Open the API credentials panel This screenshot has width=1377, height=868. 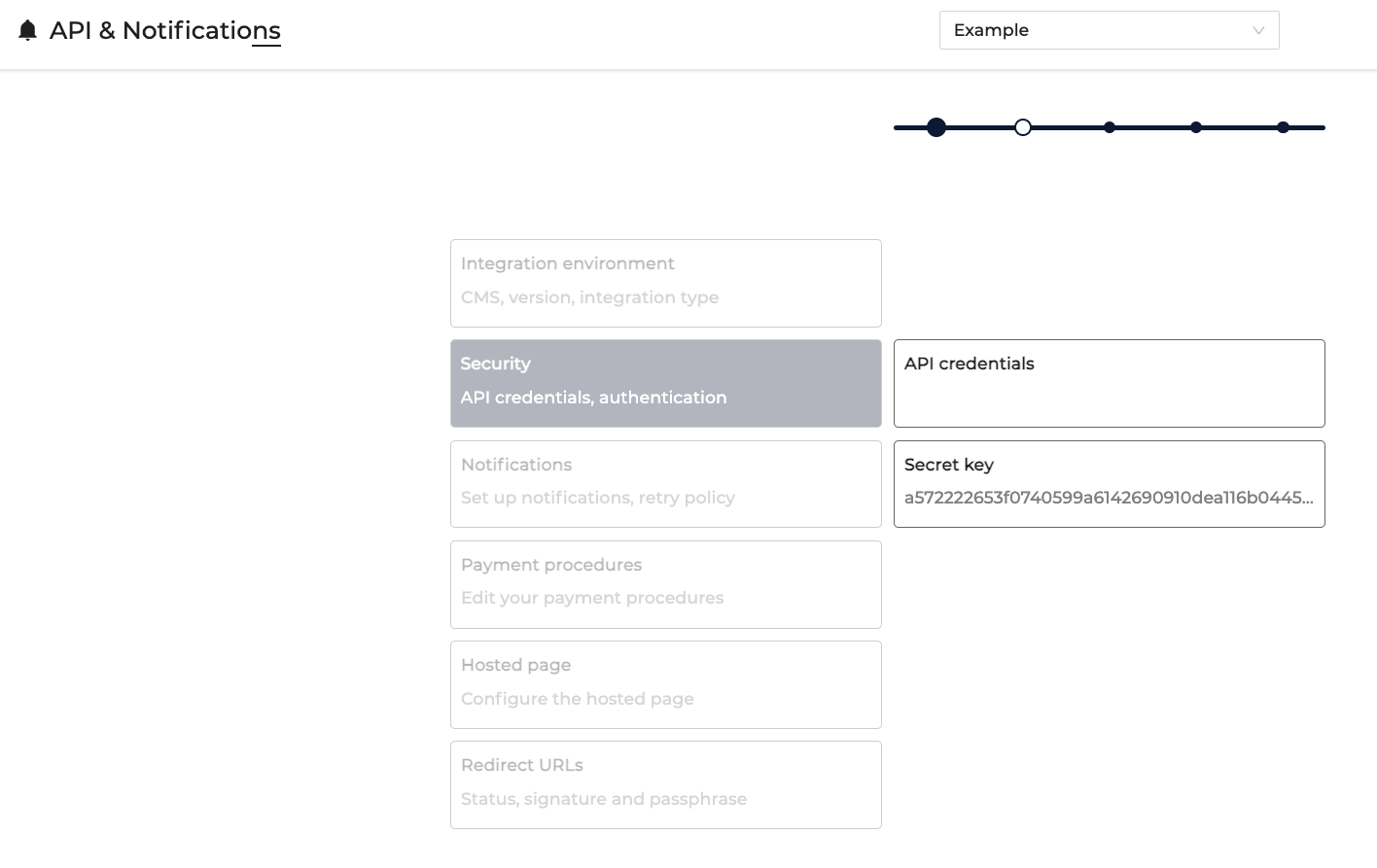[x=1109, y=383]
